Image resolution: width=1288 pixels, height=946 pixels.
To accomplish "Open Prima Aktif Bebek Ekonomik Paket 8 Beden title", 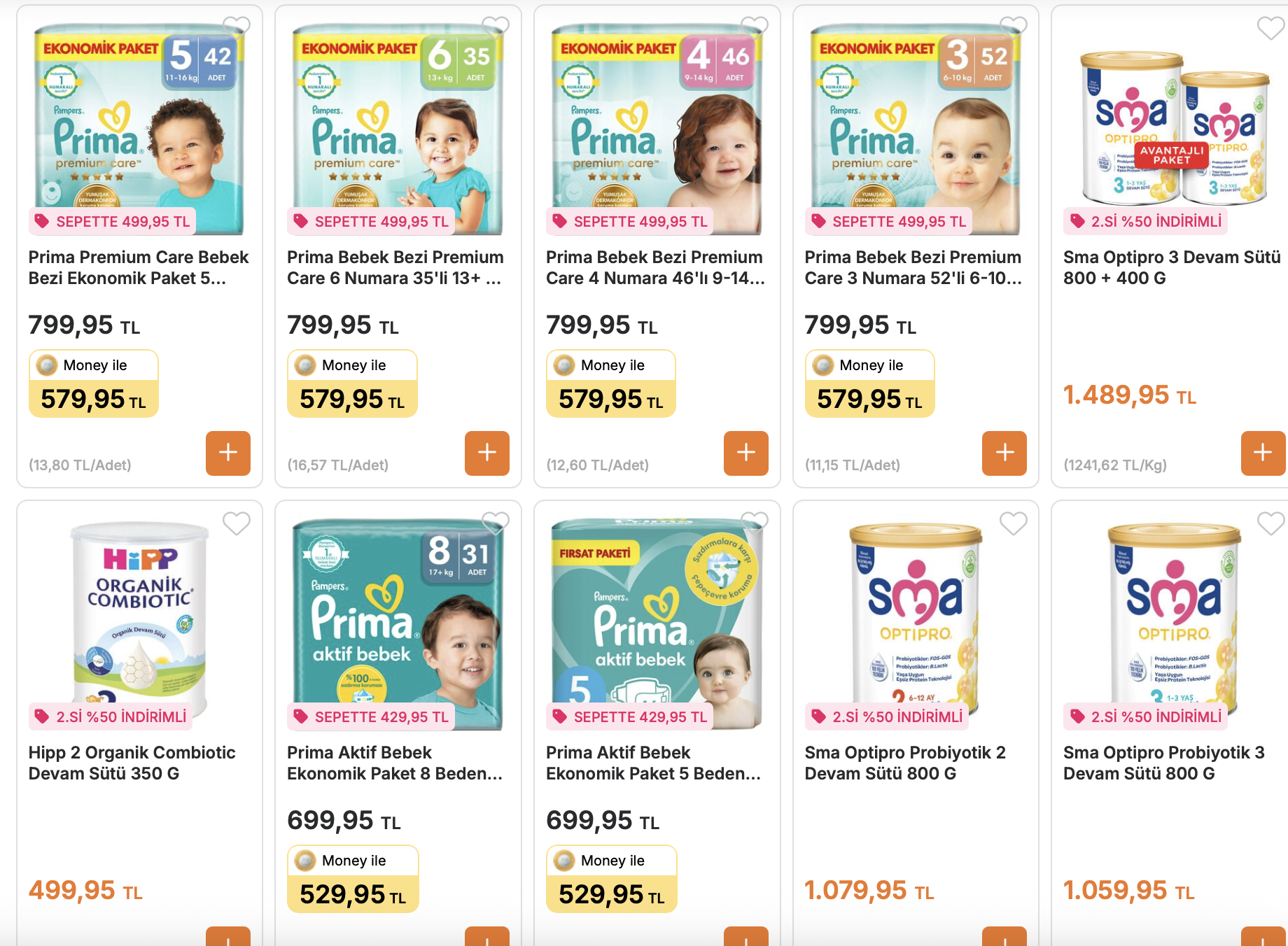I will [395, 763].
